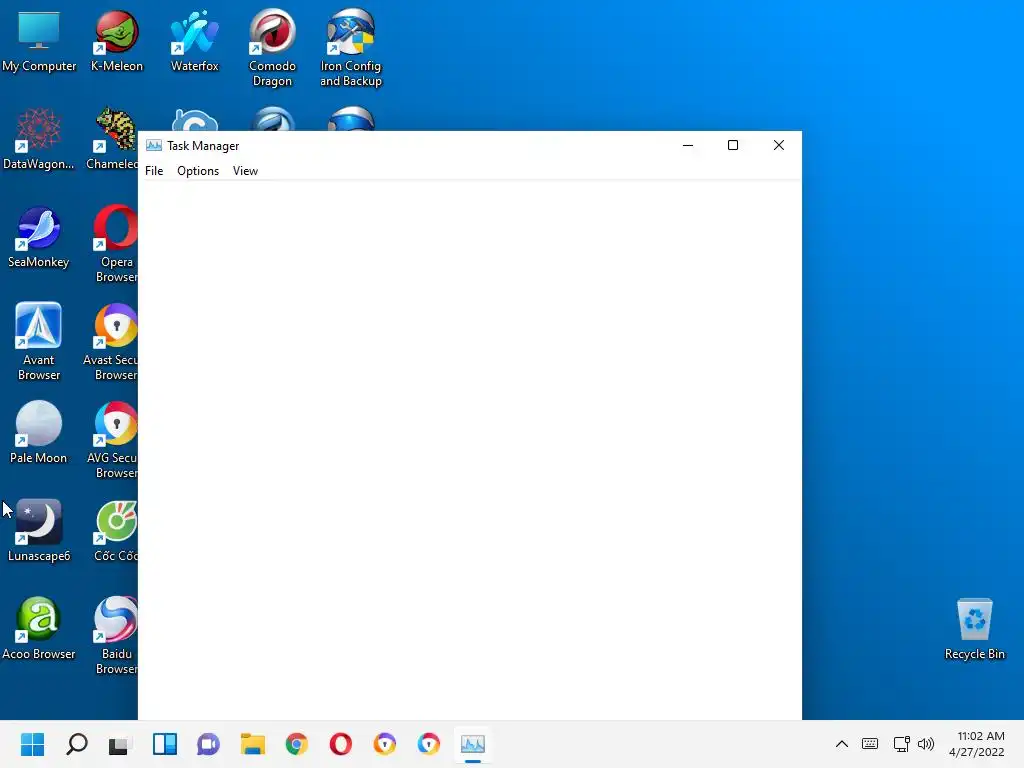Open the clock showing 11:02 AM

977,744
